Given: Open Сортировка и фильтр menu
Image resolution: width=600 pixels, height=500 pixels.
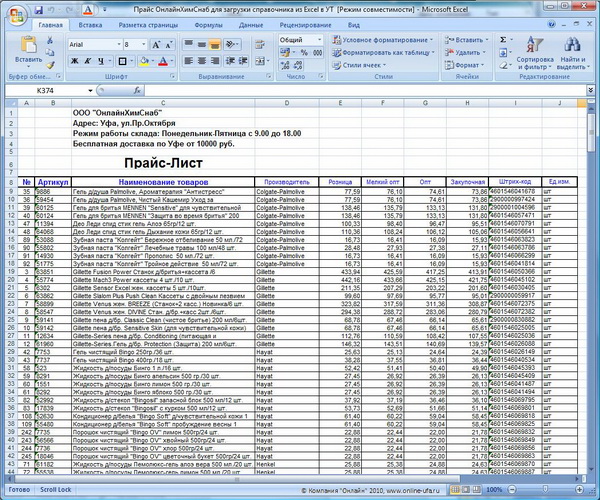Looking at the screenshot, I should (535, 53).
